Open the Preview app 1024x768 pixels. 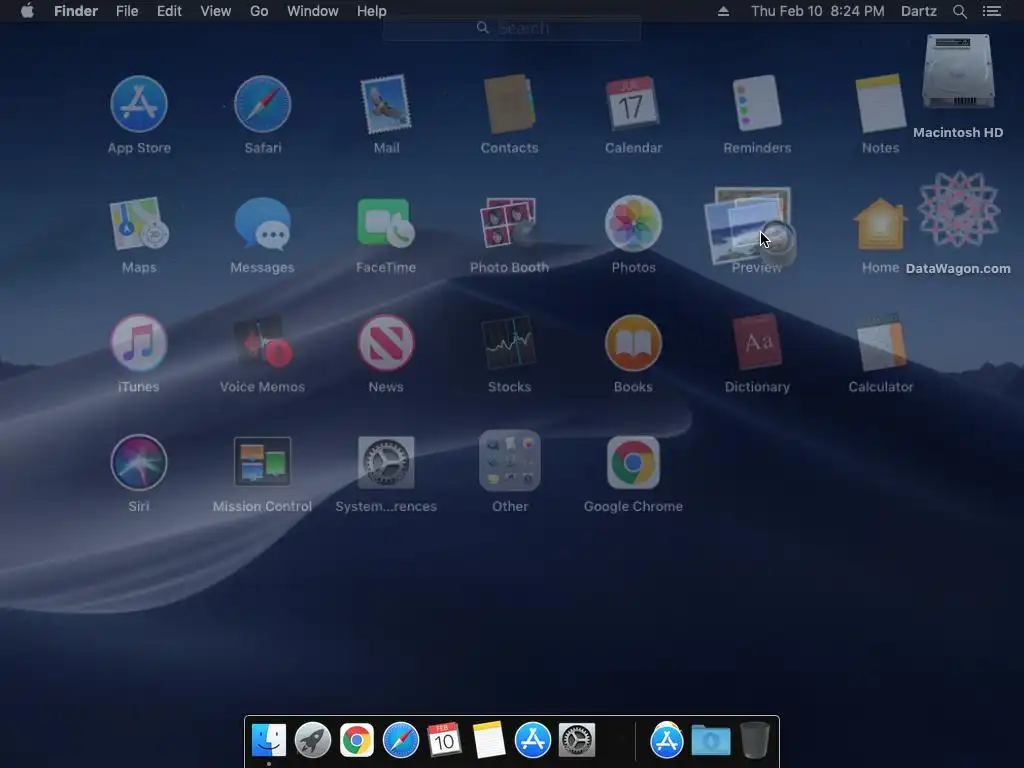tap(751, 227)
